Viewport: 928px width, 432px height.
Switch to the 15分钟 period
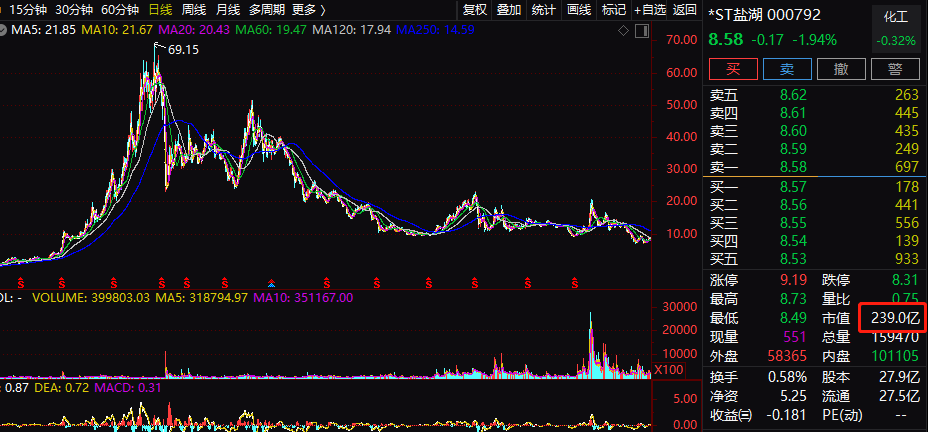[x=30, y=9]
